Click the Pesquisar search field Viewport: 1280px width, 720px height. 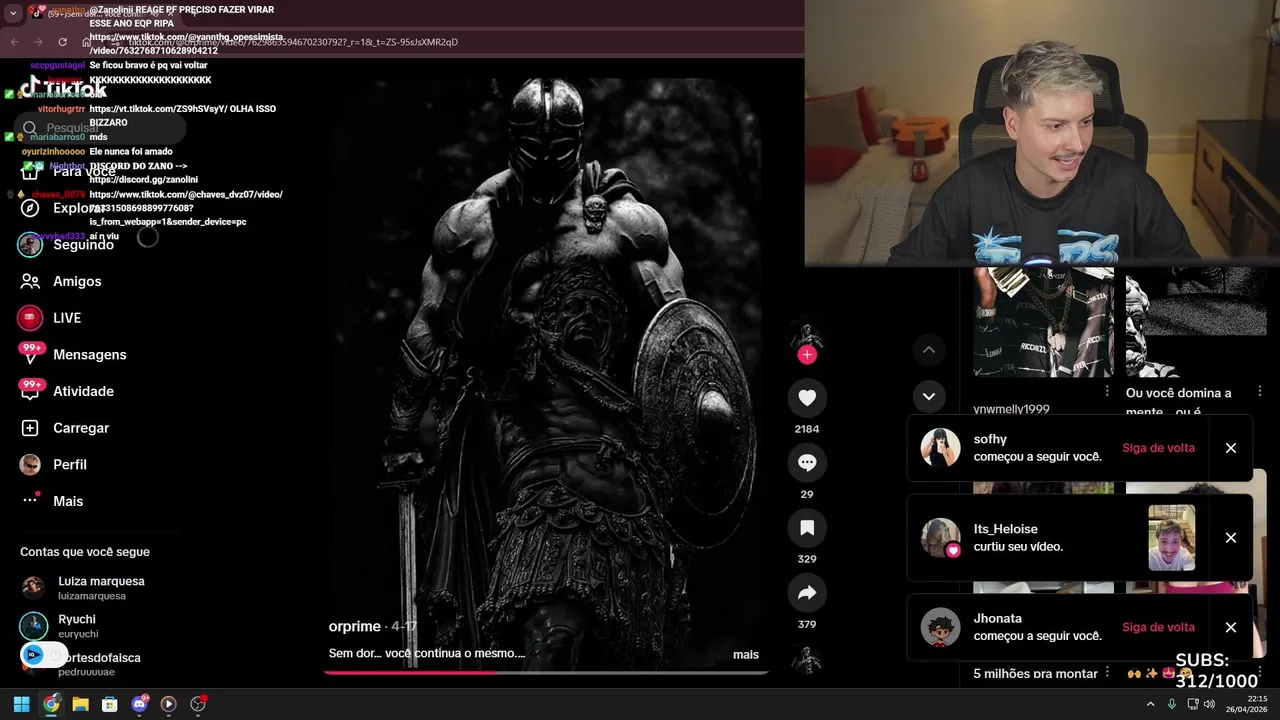click(100, 128)
